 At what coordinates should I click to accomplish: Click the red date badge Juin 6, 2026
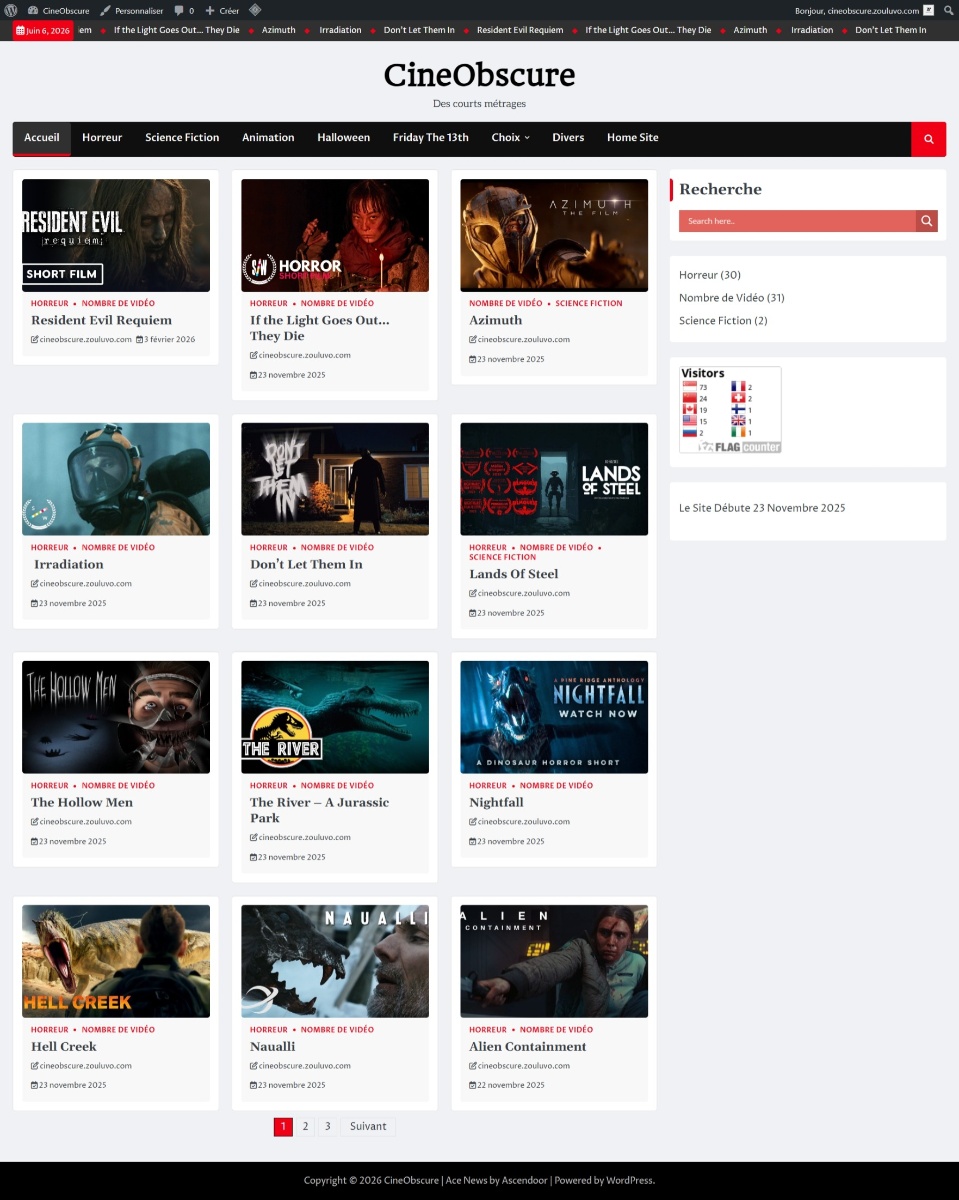(x=43, y=30)
